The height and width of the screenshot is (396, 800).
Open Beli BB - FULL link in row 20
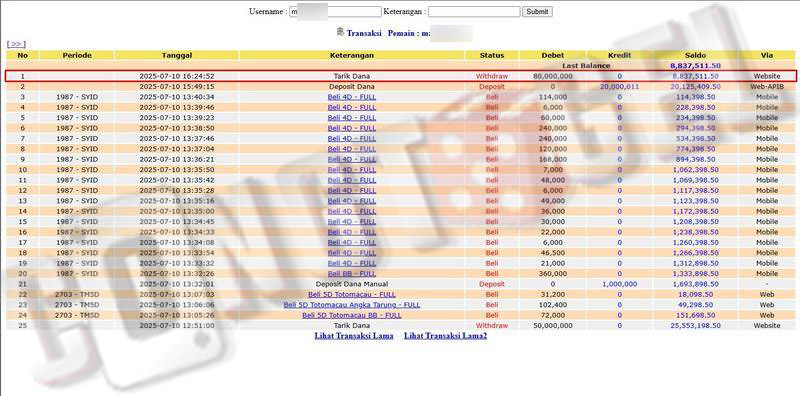coord(352,274)
